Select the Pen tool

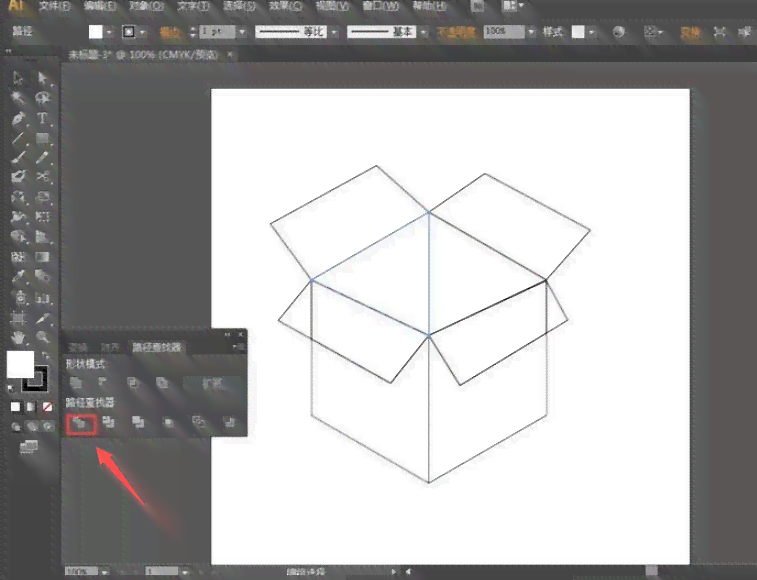point(18,118)
